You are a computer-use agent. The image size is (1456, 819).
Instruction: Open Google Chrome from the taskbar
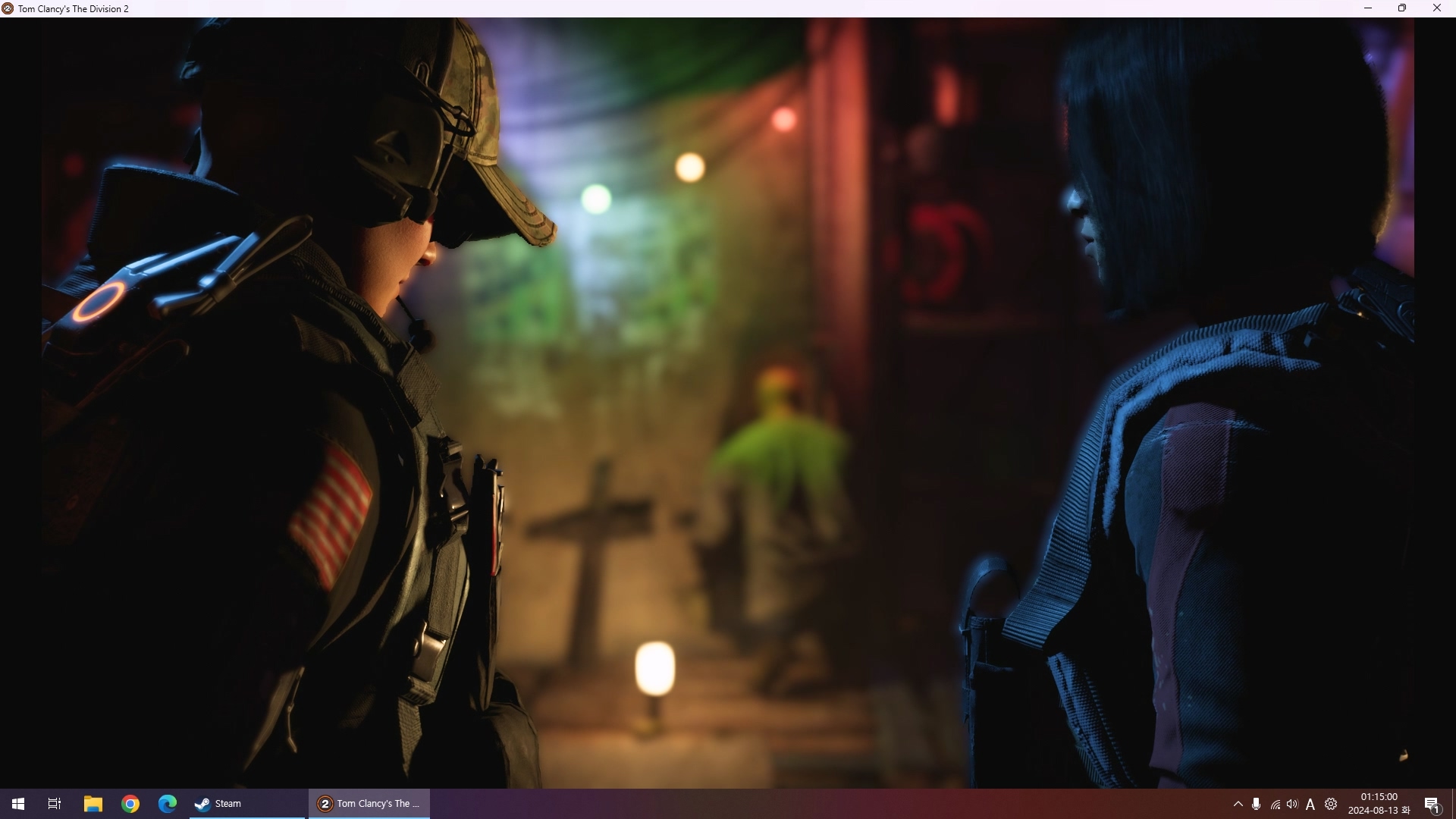[x=130, y=804]
